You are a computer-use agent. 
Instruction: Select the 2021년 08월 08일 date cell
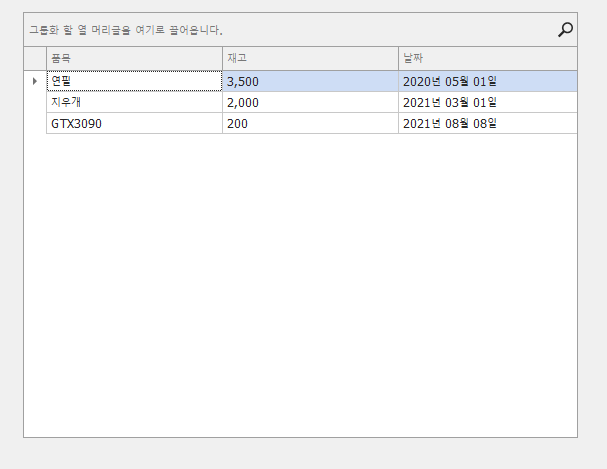(x=487, y=123)
